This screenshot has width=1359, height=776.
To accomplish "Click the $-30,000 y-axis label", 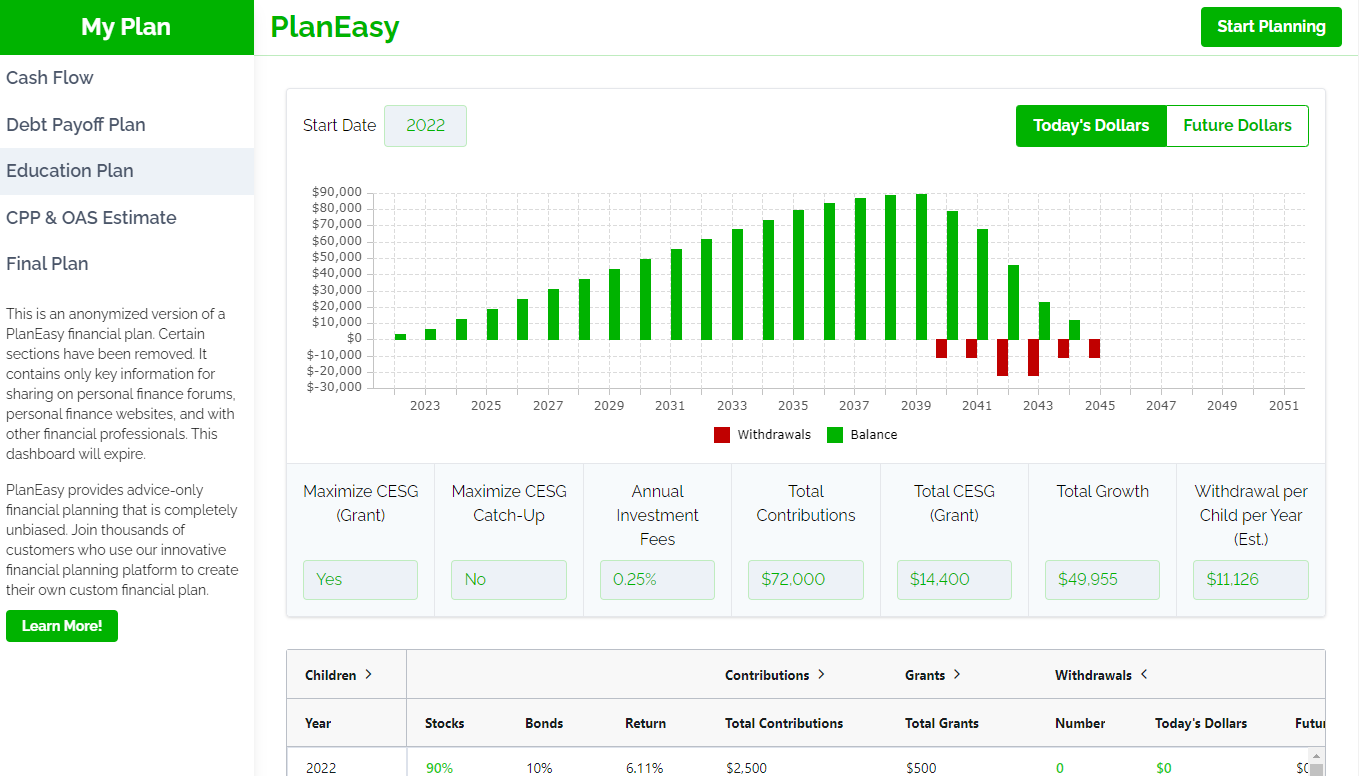I will coord(334,387).
